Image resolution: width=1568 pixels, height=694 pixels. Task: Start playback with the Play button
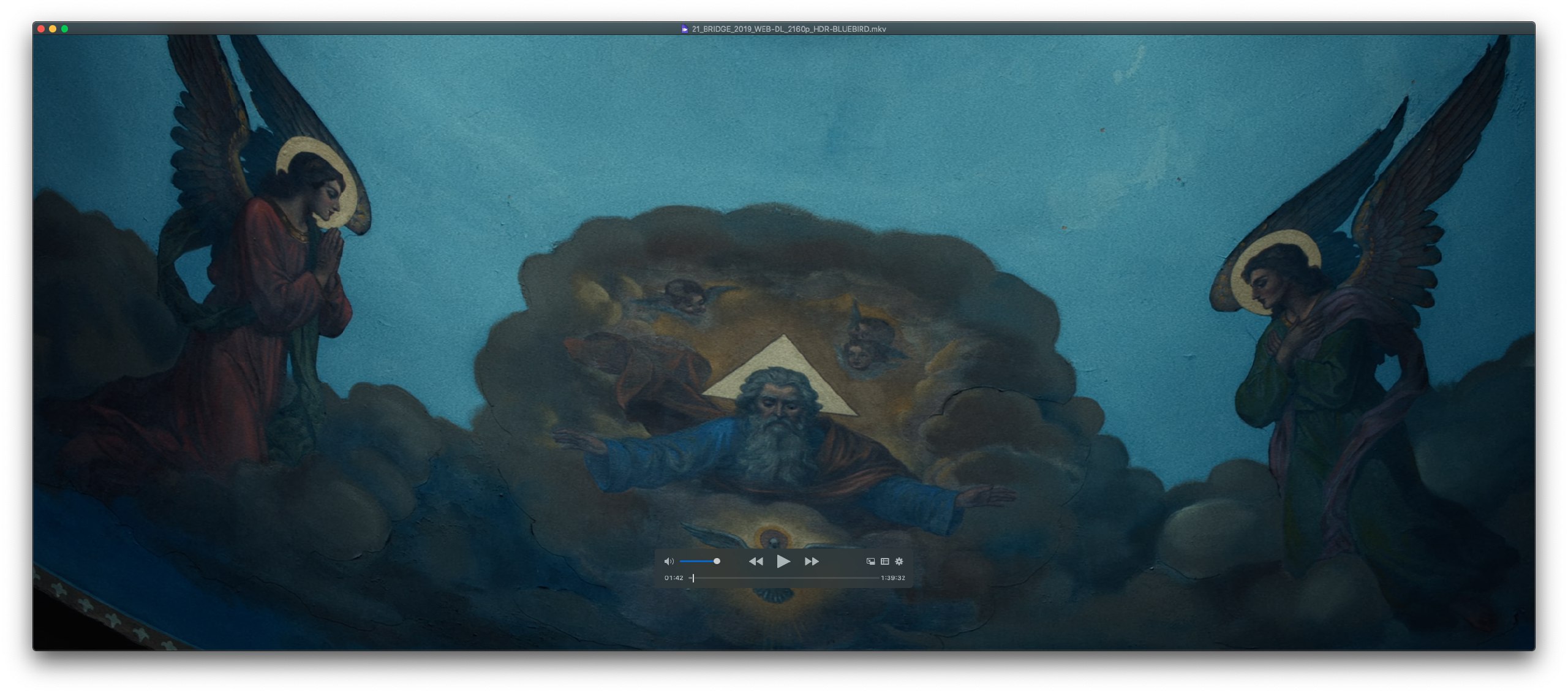(x=783, y=561)
